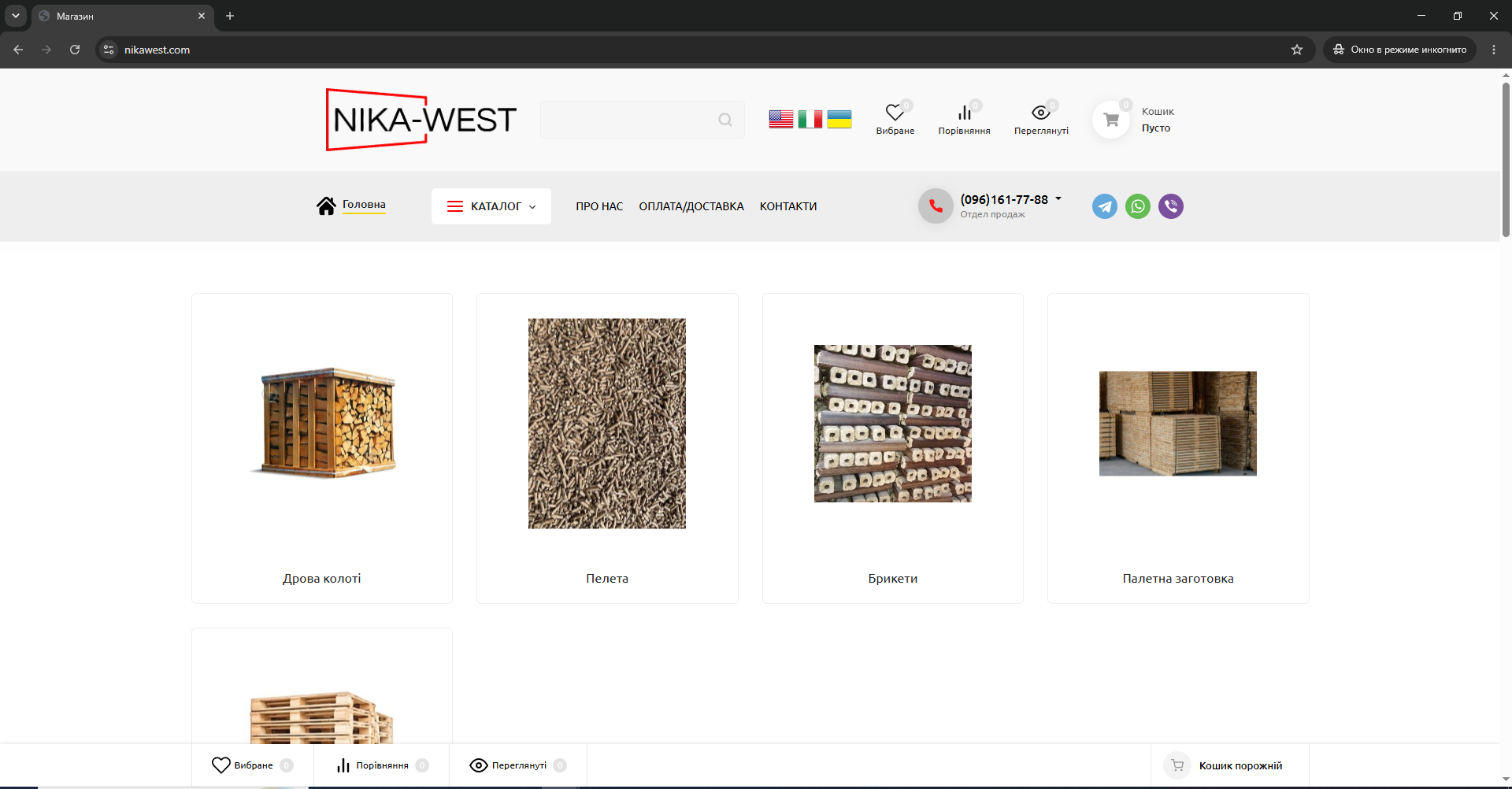Switch language with the Ukrainian flag
This screenshot has height=789, width=1512.
[839, 119]
